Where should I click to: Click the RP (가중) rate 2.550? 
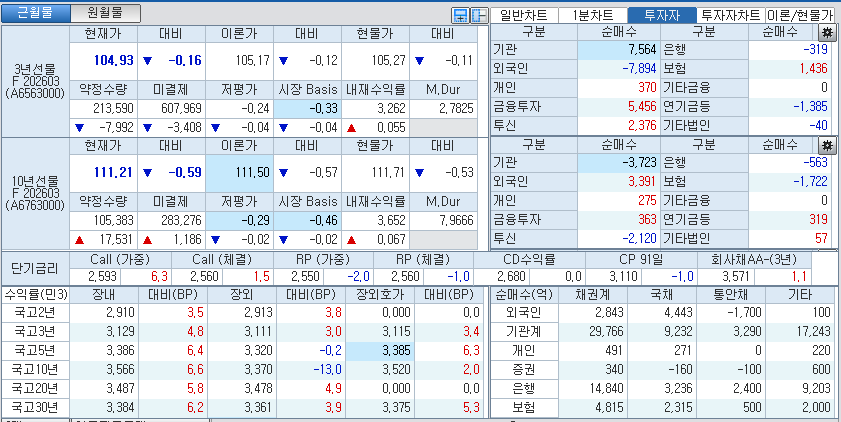307,277
